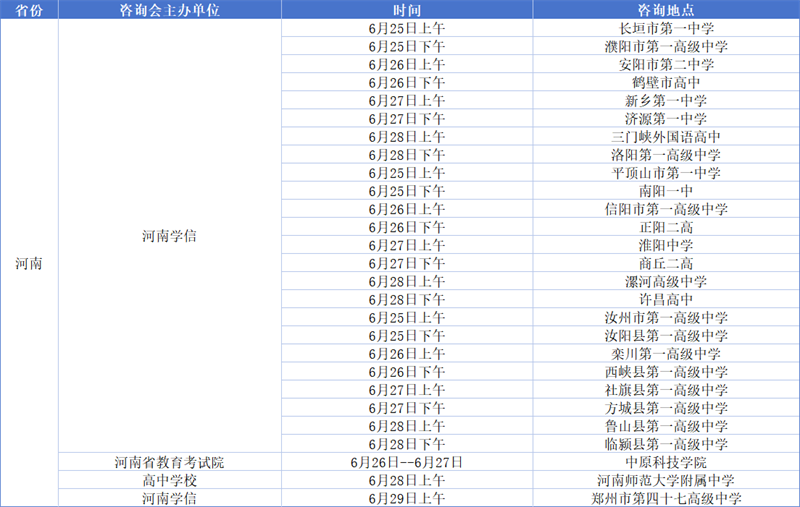Select the time cell in the 鹤壁市高中 row
This screenshot has width=800, height=507.
pos(407,83)
